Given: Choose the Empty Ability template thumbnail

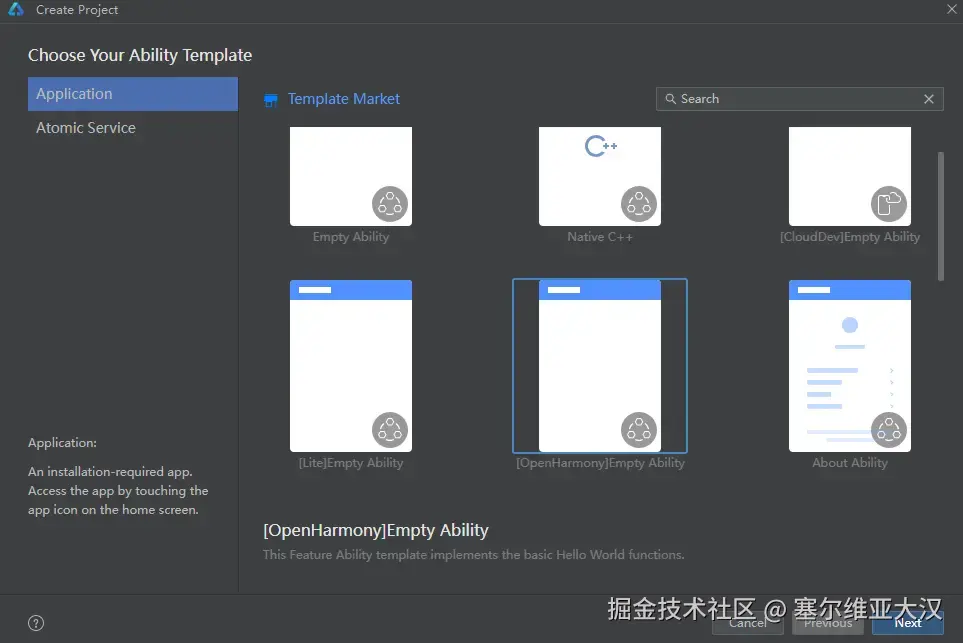Looking at the screenshot, I should pos(351,176).
